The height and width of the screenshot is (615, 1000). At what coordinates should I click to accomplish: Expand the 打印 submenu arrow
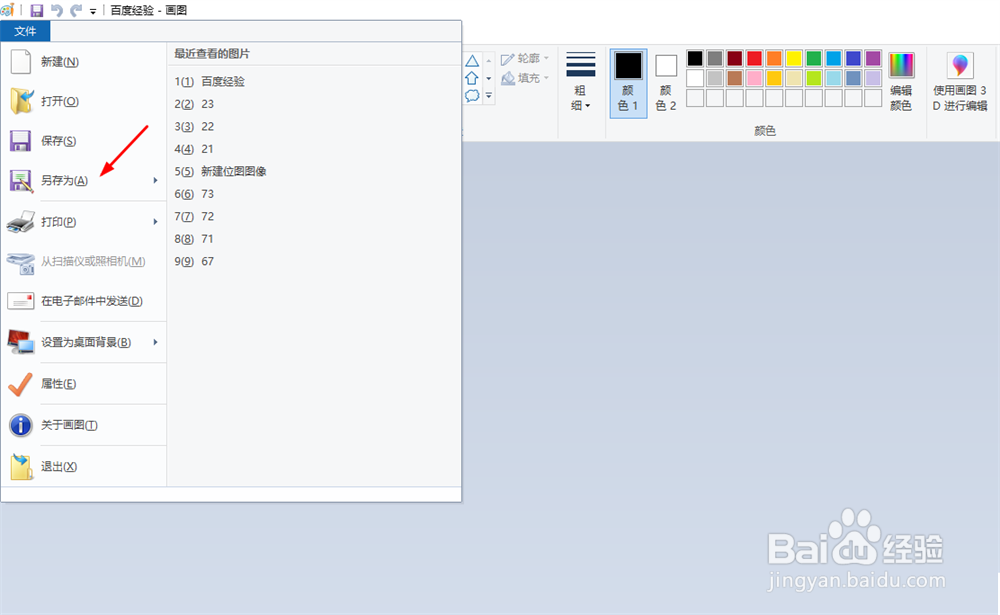tap(155, 222)
